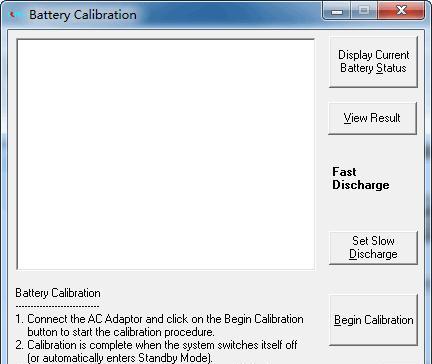Viewport: 432px width, 364px height.
Task: Click the empty title bar area beside the title
Action: click(228, 14)
